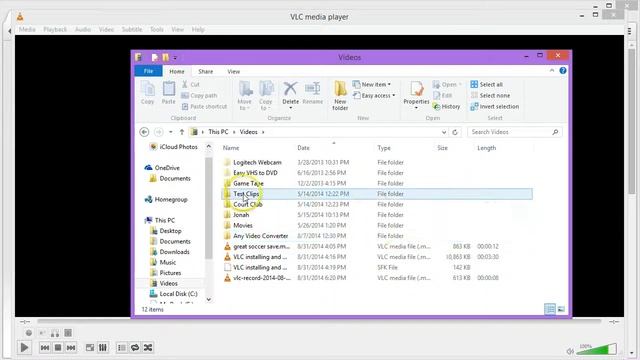Screen dimensions: 640x360
Task: Open the Media menu in VLC
Action: coord(27,29)
